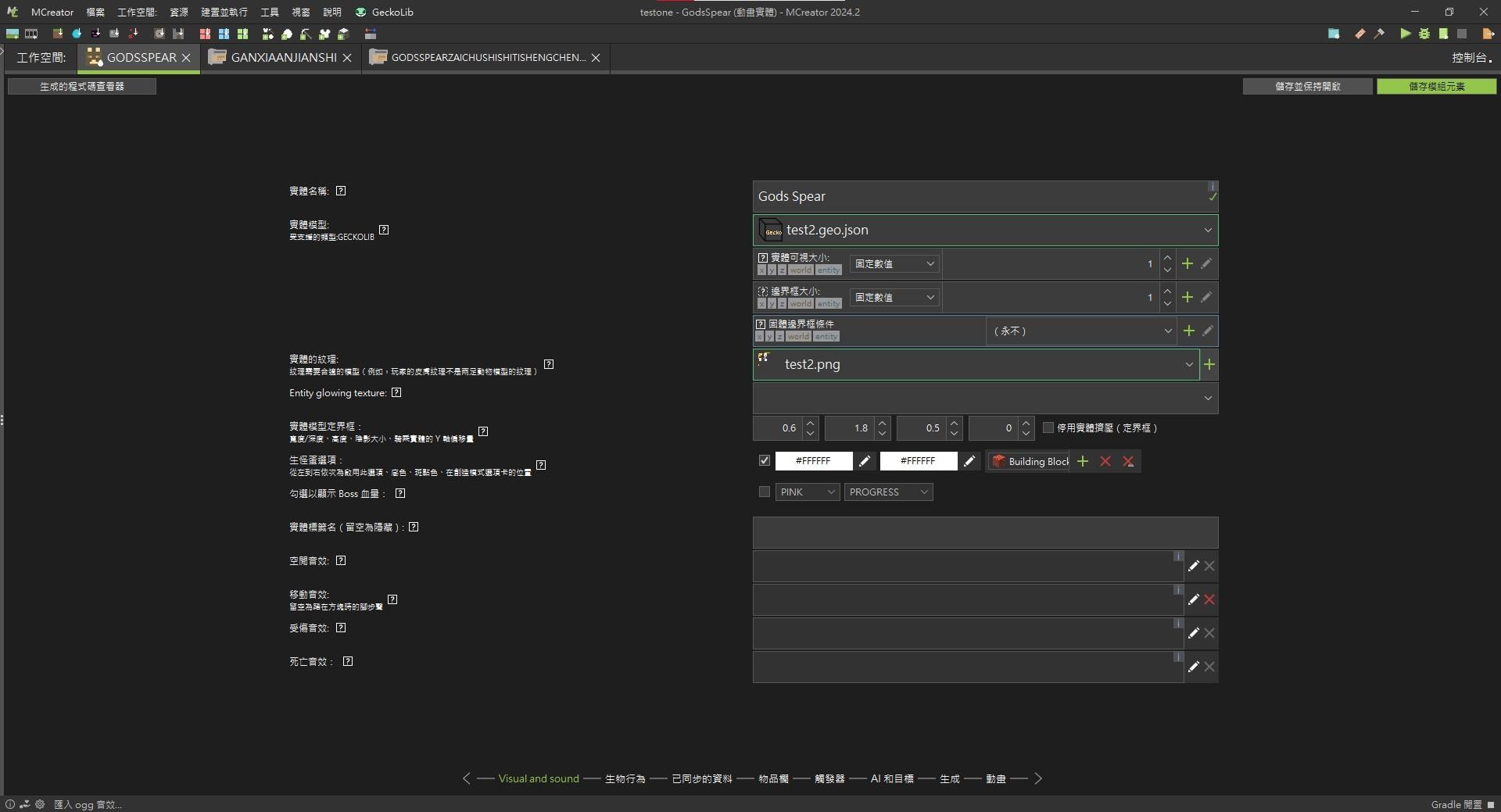Toggle the disable entity collision box checkbox
The image size is (1501, 812).
point(1048,427)
